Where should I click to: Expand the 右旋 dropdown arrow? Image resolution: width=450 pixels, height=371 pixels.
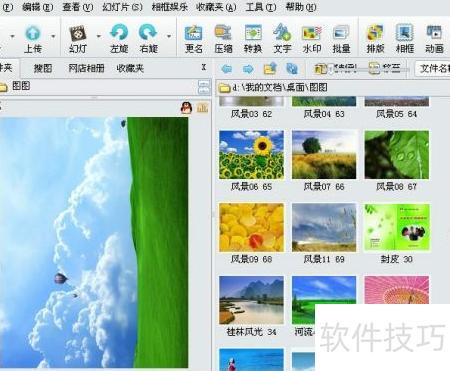pyautogui.click(x=169, y=36)
